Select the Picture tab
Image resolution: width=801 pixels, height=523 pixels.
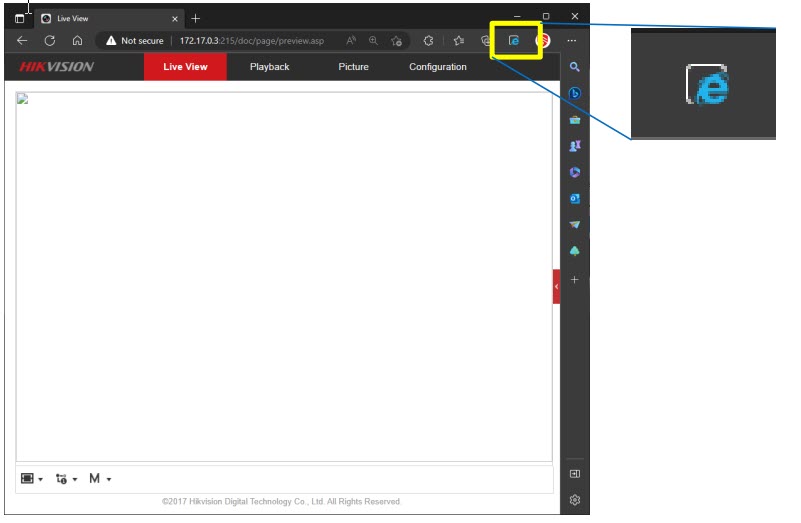[x=353, y=67]
